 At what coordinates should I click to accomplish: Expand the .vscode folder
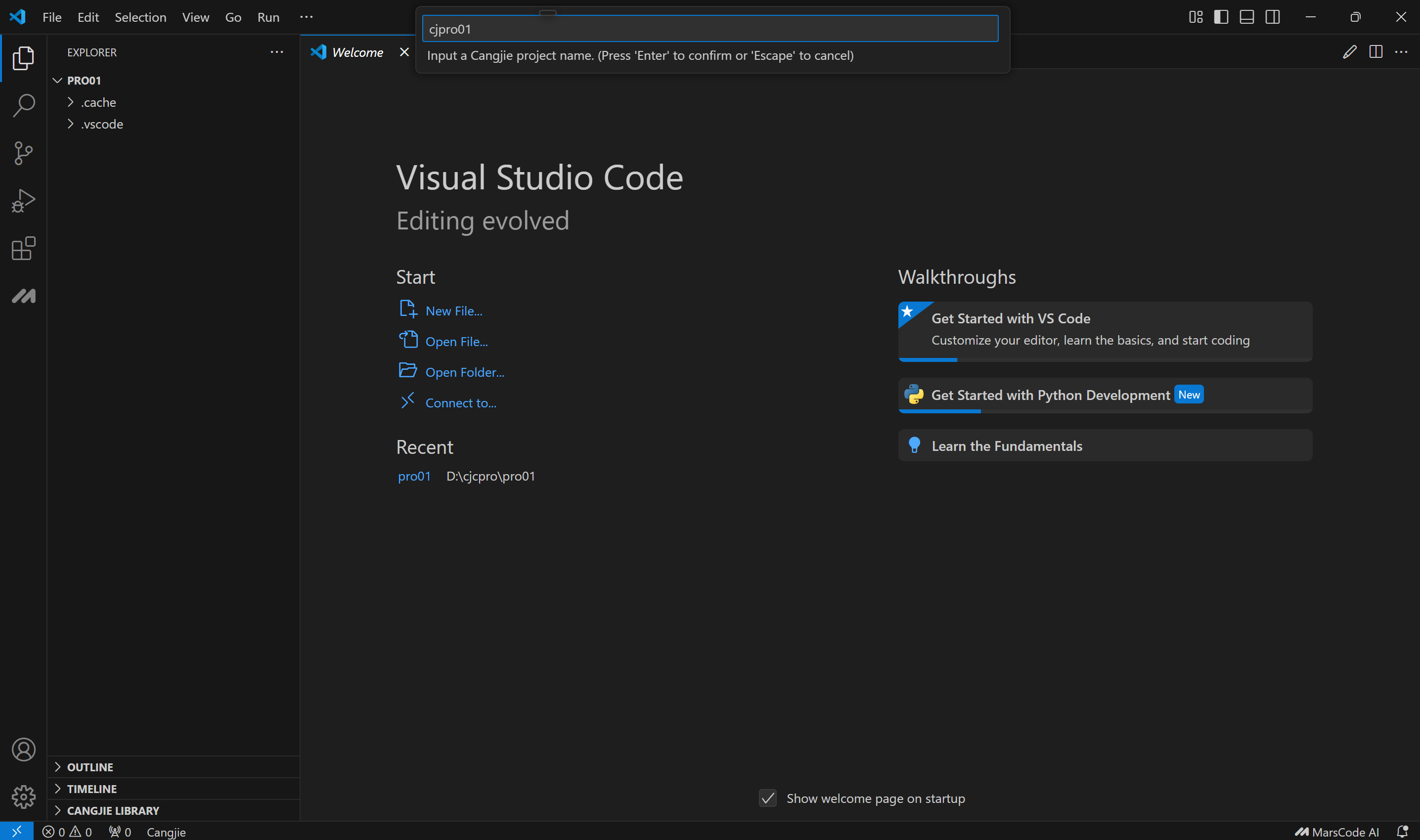[173, 124]
